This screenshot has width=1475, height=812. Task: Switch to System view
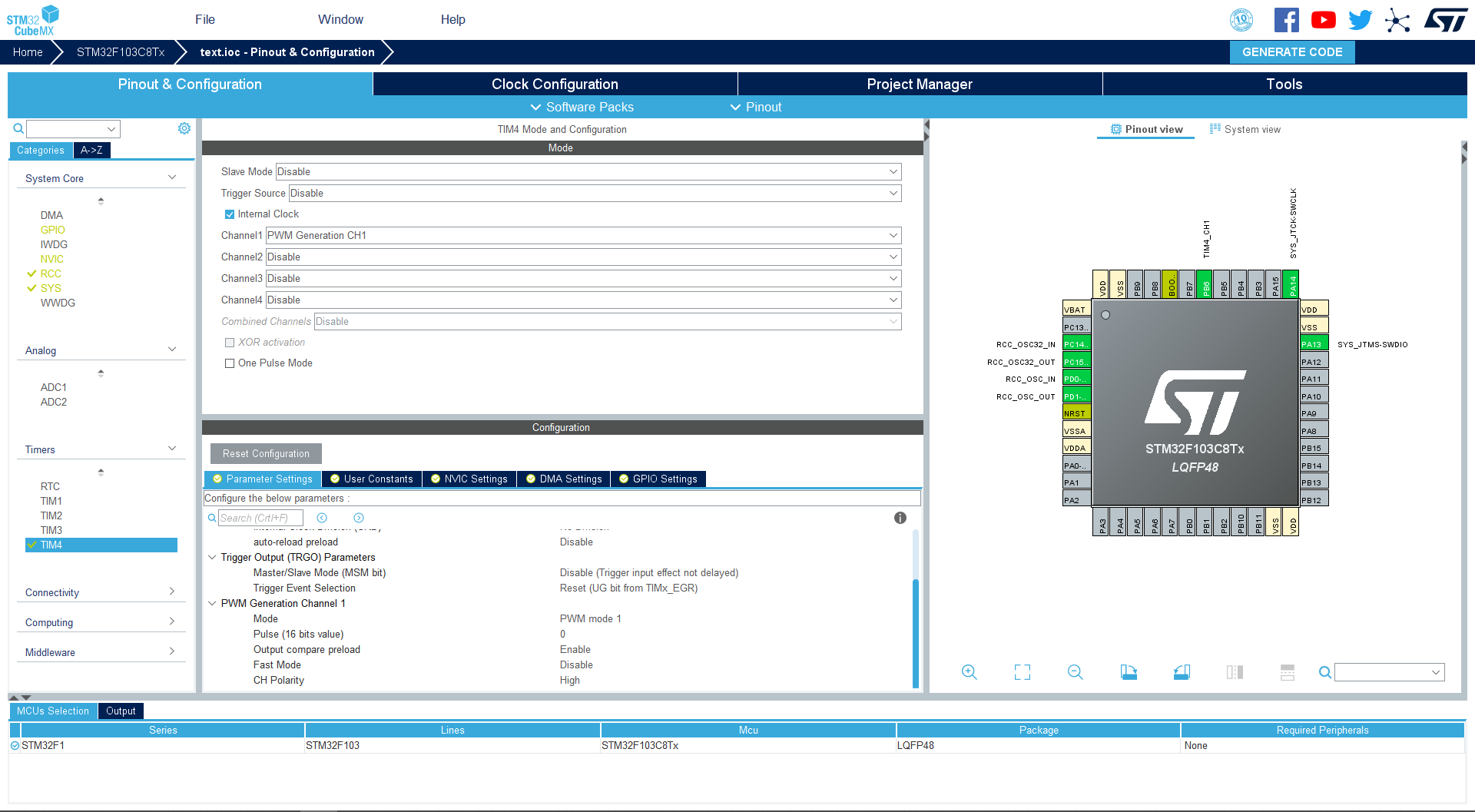tap(1245, 130)
